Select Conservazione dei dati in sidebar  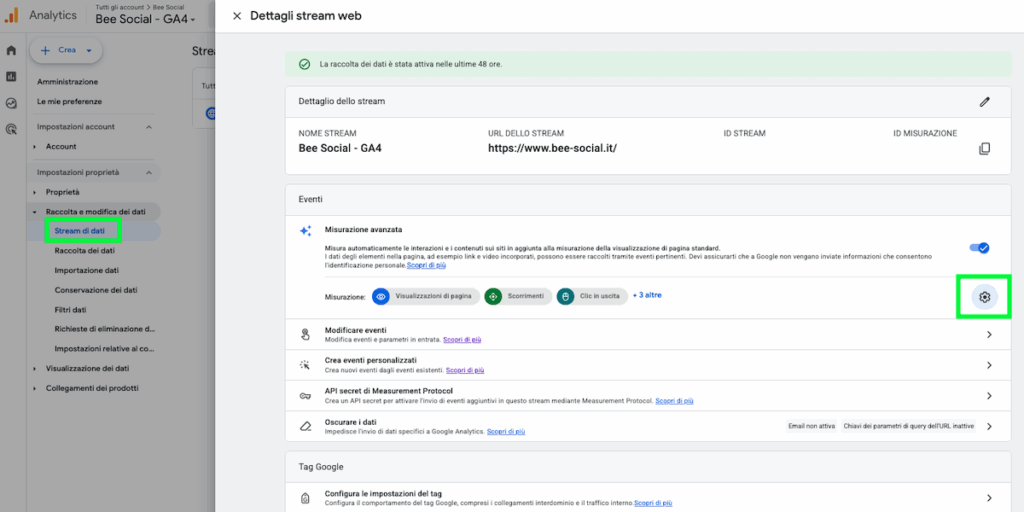coord(95,289)
